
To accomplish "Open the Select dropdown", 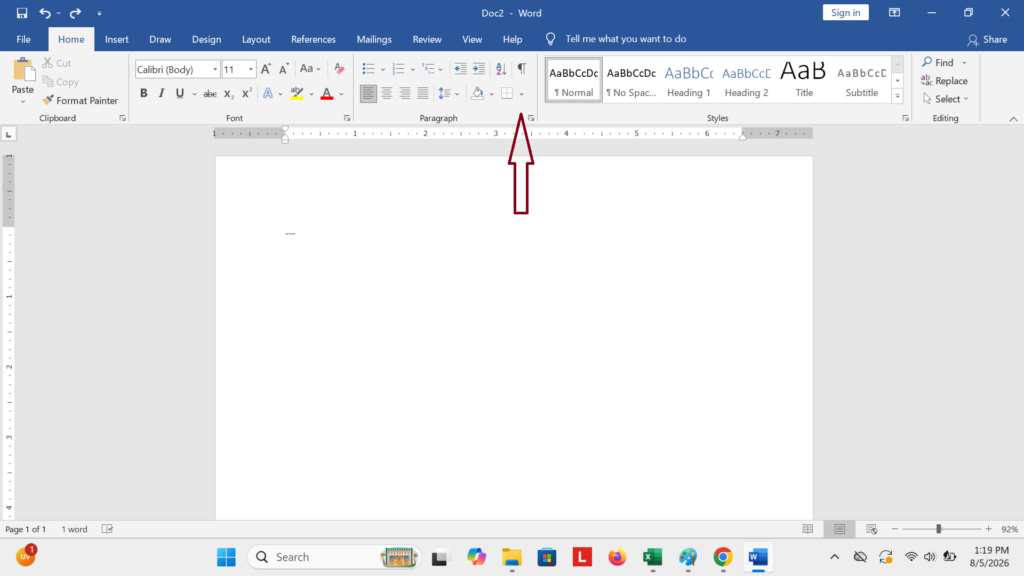I will pyautogui.click(x=946, y=99).
